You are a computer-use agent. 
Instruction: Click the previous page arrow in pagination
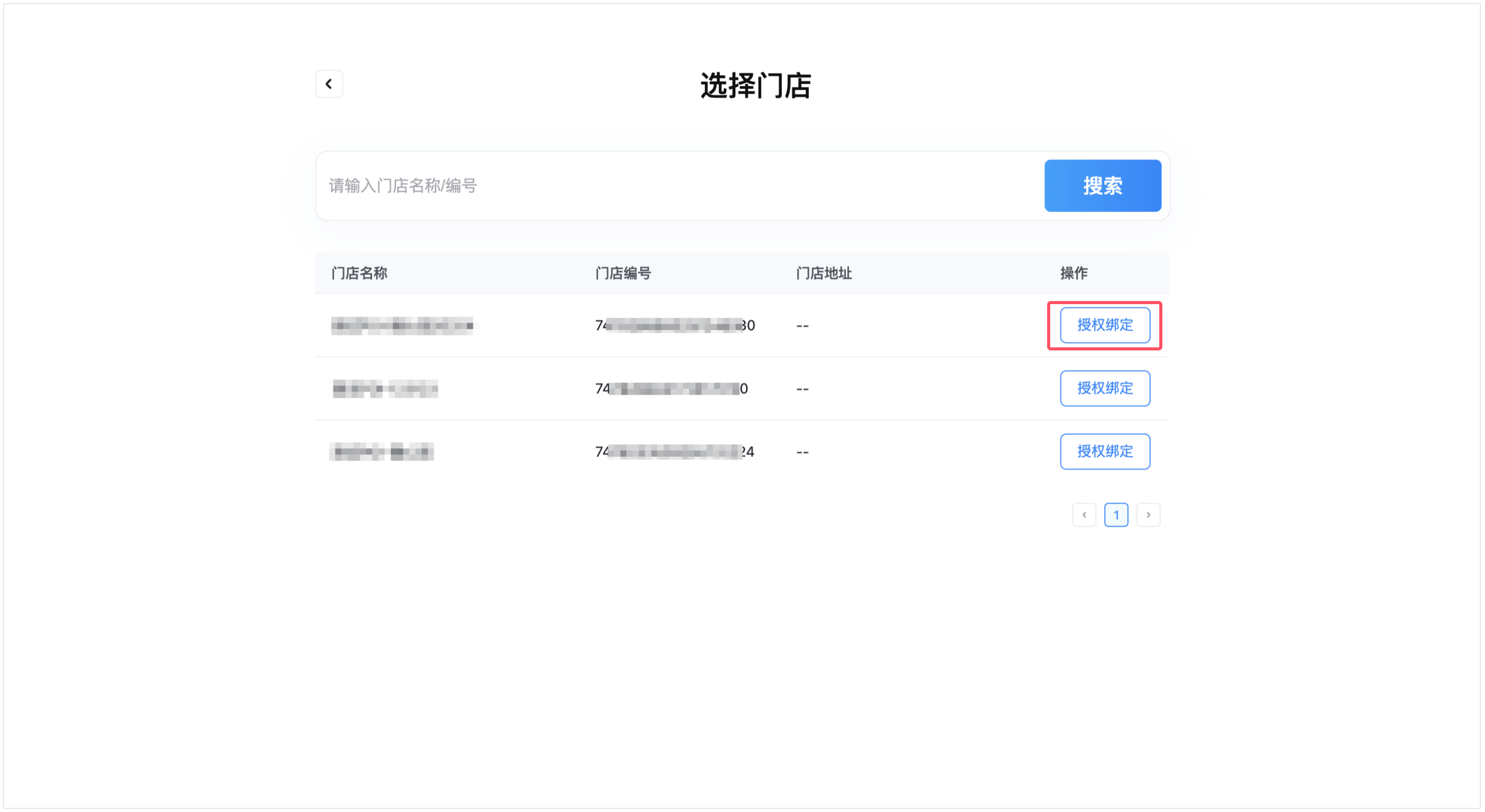click(x=1084, y=515)
